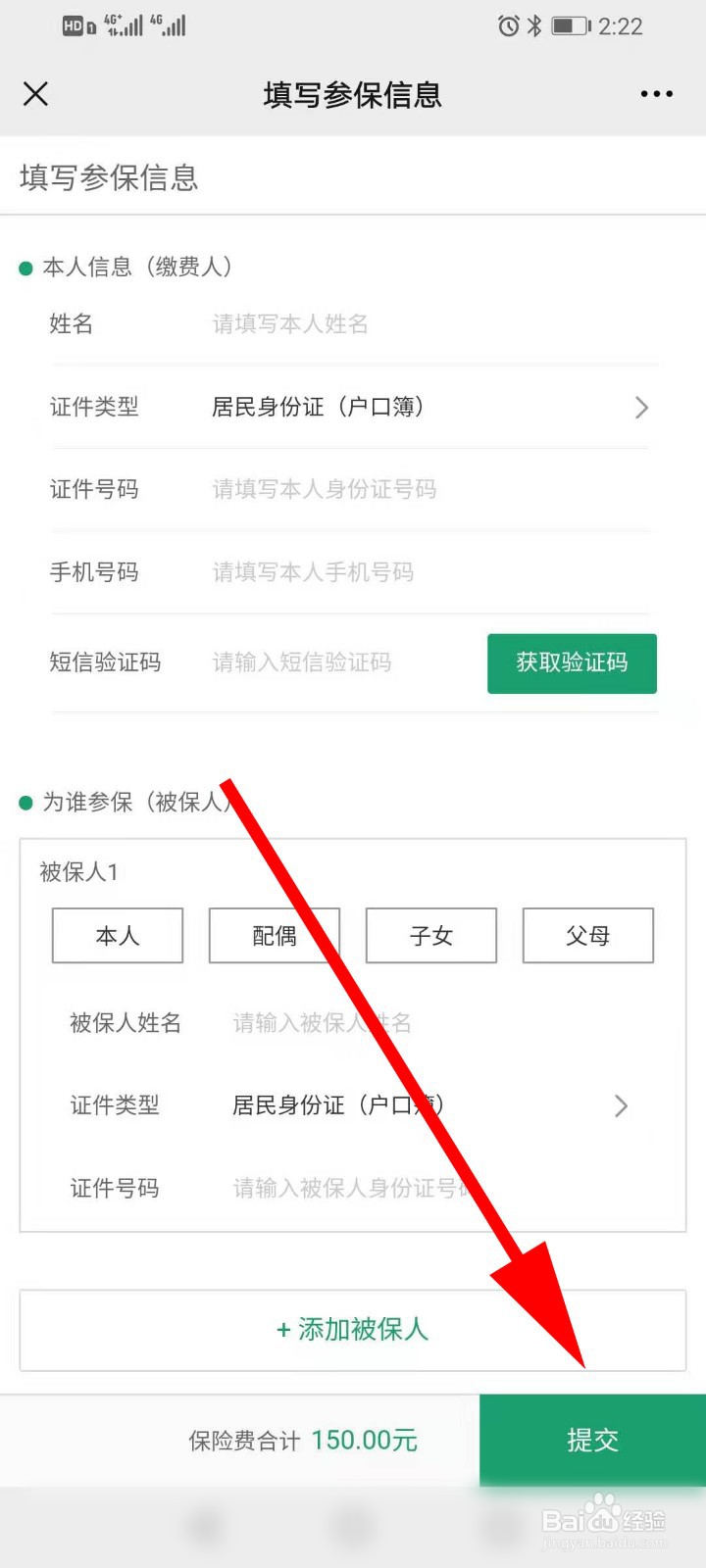706x1568 pixels.
Task: Tap the Bluetooth status icon
Action: click(x=534, y=26)
